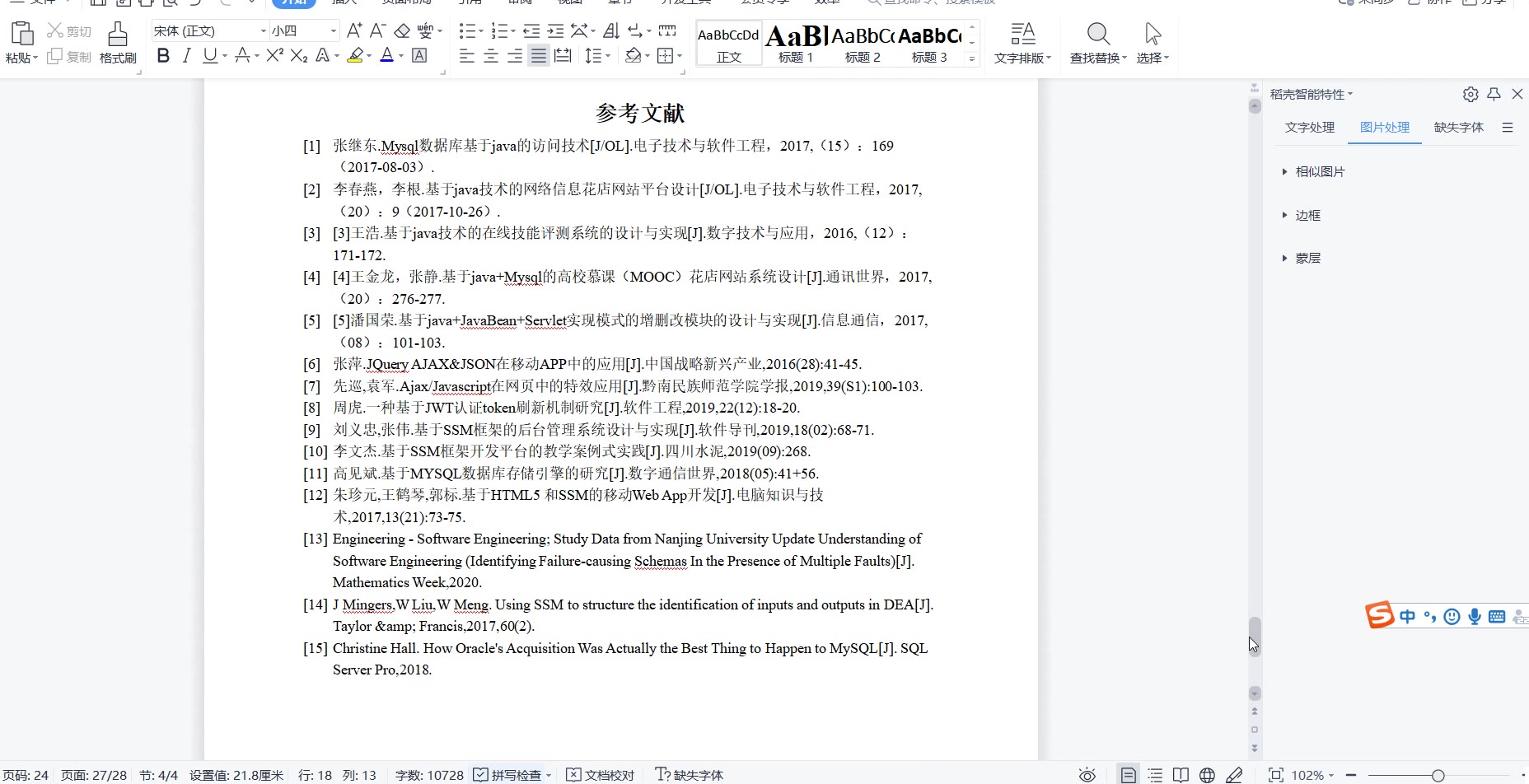Click the Paste clipboard icon
1529x784 pixels.
tap(21, 34)
